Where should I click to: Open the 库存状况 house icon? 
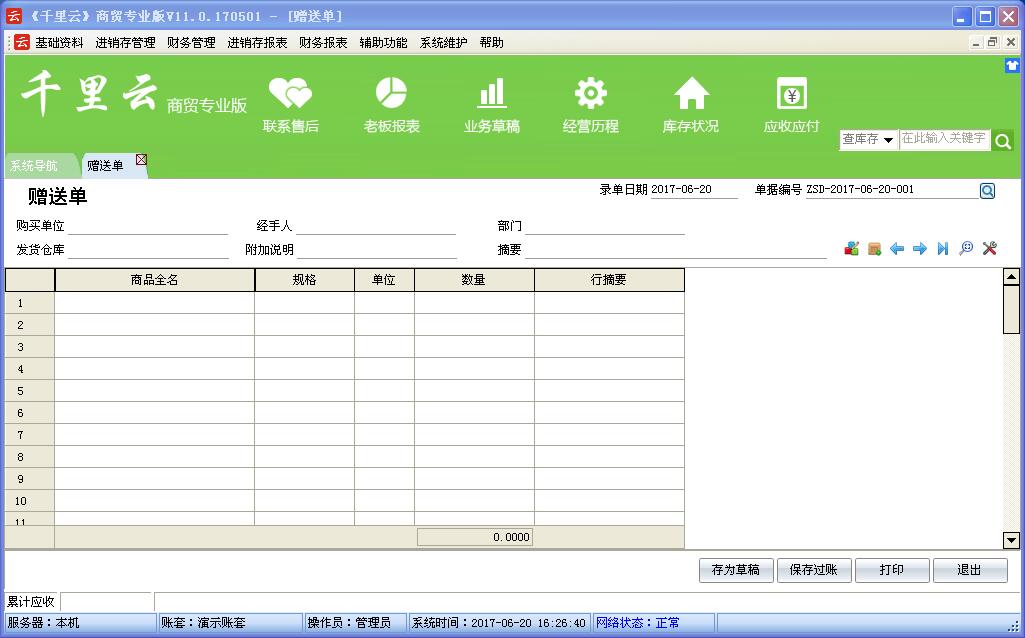click(x=690, y=104)
